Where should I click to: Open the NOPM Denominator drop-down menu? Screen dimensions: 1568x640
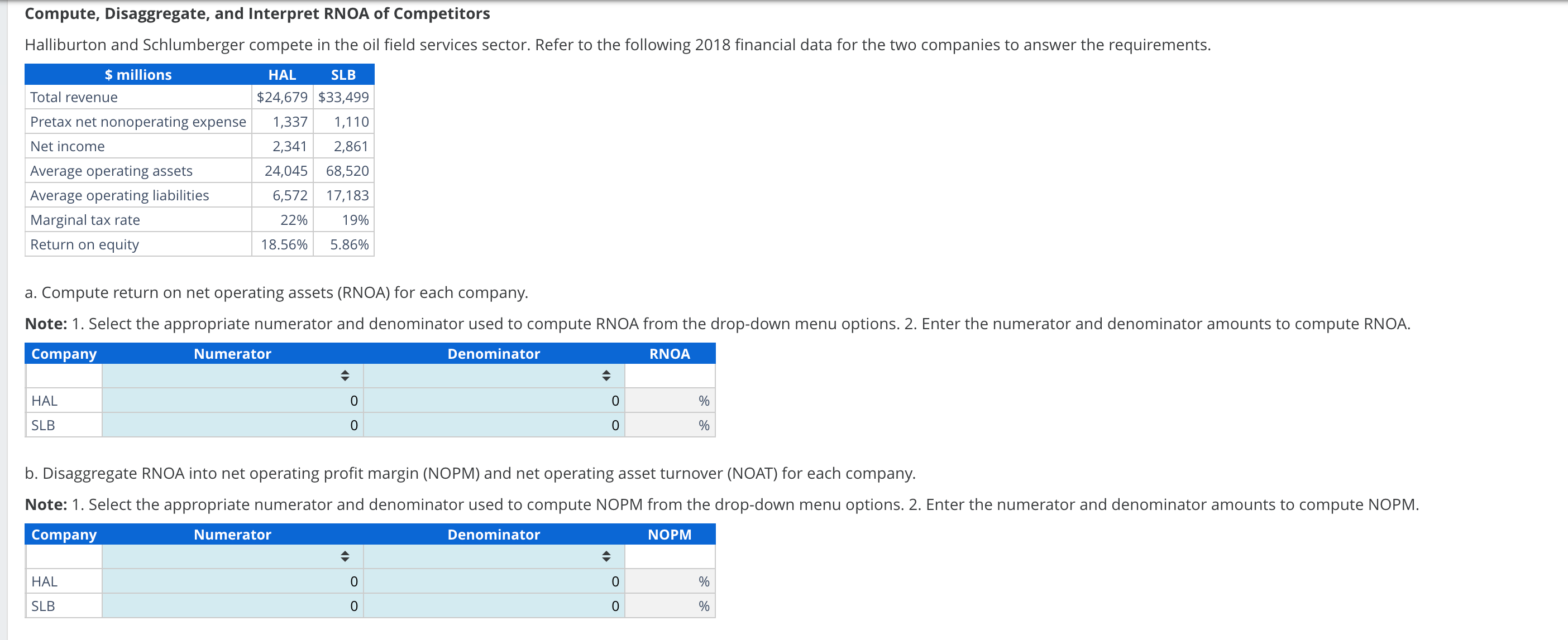click(x=606, y=556)
